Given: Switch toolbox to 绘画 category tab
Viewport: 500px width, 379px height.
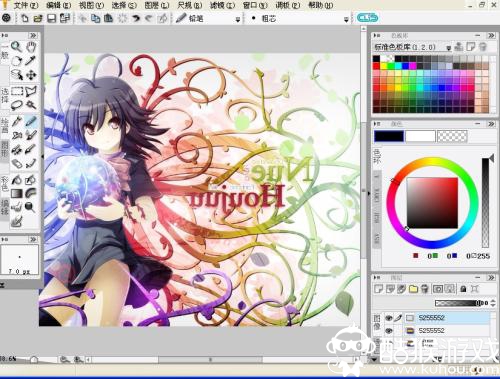Looking at the screenshot, I should (5, 126).
